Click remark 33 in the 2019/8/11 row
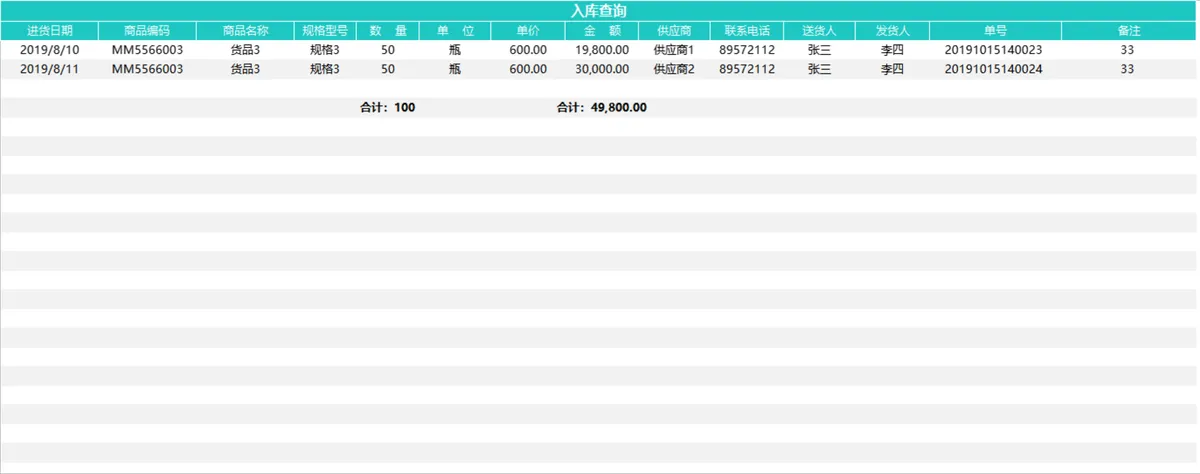1200x474 pixels. click(x=1128, y=69)
